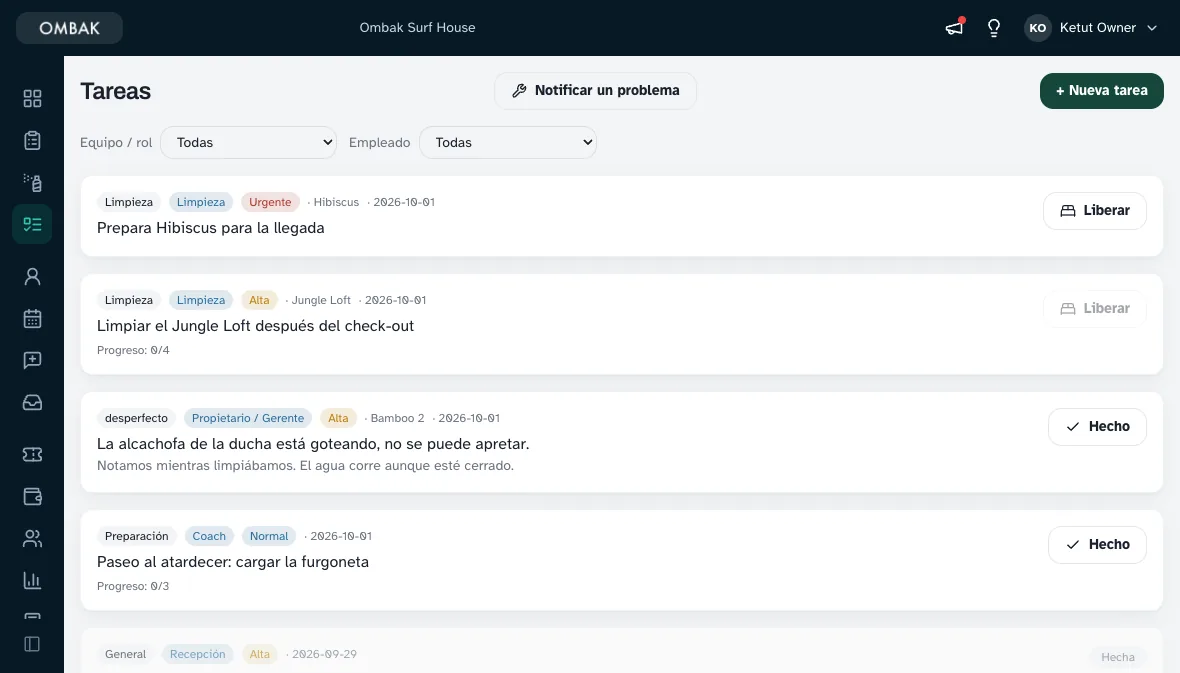Open the calendar icon in sidebar

click(x=32, y=318)
